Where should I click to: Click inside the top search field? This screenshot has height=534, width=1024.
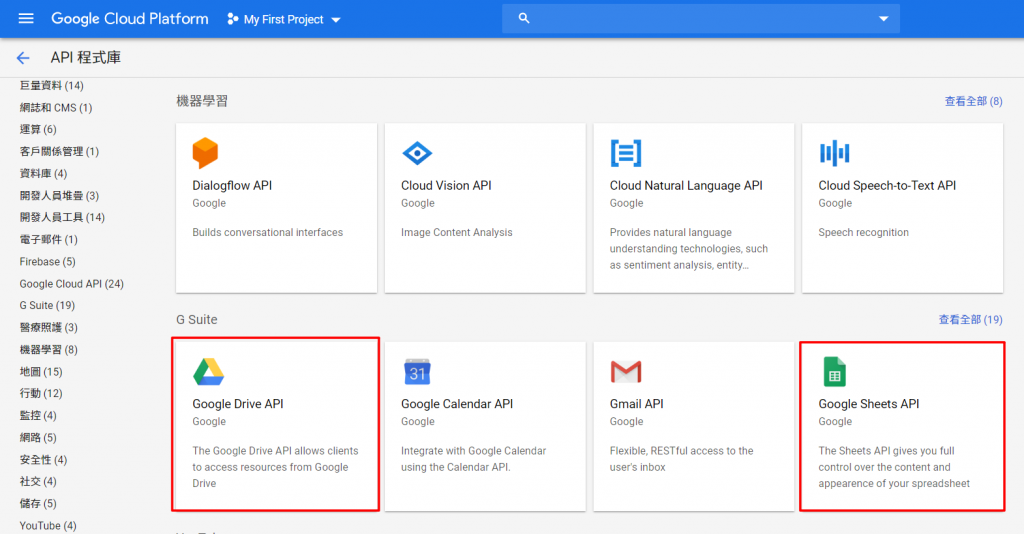(700, 18)
